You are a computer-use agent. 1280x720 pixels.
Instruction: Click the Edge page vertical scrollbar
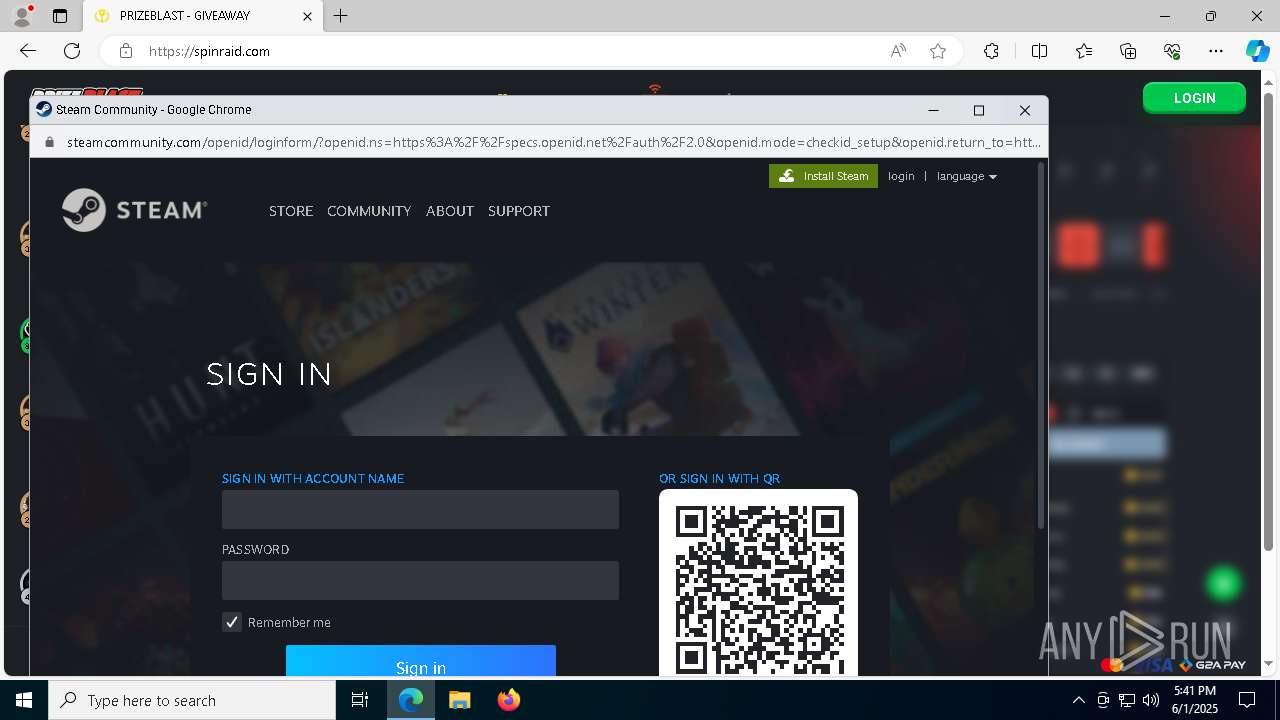(x=1269, y=320)
